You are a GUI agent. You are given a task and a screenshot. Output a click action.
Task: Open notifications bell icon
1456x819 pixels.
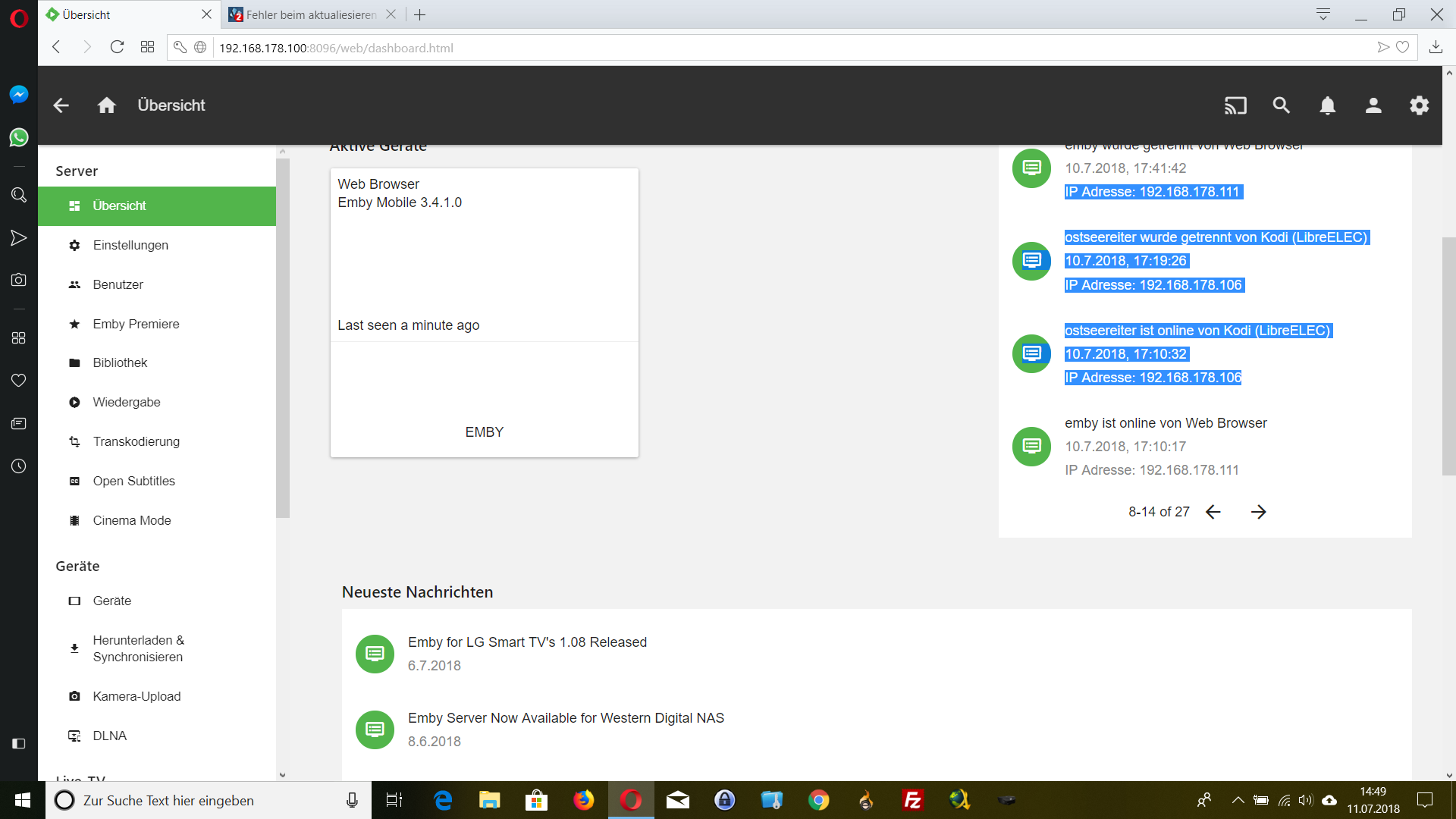click(1327, 105)
